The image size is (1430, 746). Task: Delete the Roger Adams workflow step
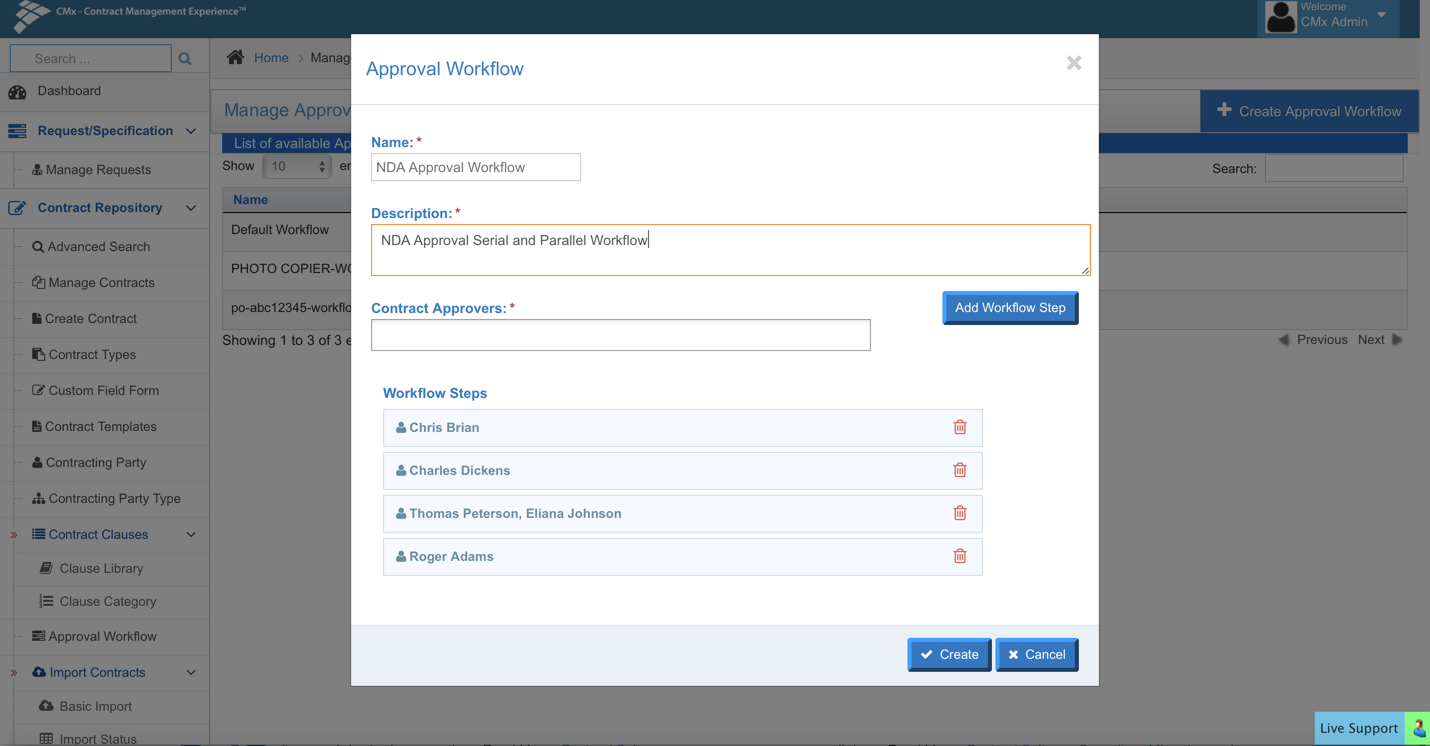tap(959, 556)
